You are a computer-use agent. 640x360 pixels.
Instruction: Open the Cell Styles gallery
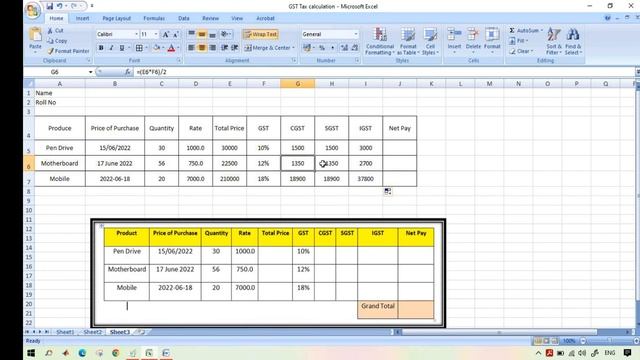pyautogui.click(x=430, y=41)
